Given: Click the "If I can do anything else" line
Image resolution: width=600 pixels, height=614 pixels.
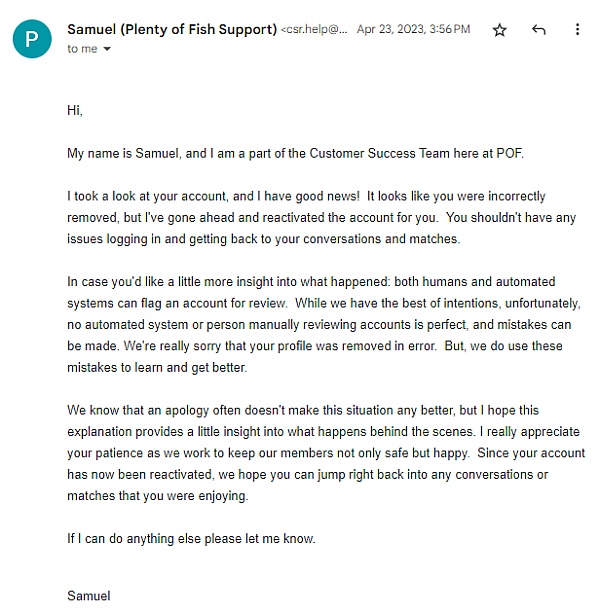Looking at the screenshot, I should pyautogui.click(x=190, y=539).
